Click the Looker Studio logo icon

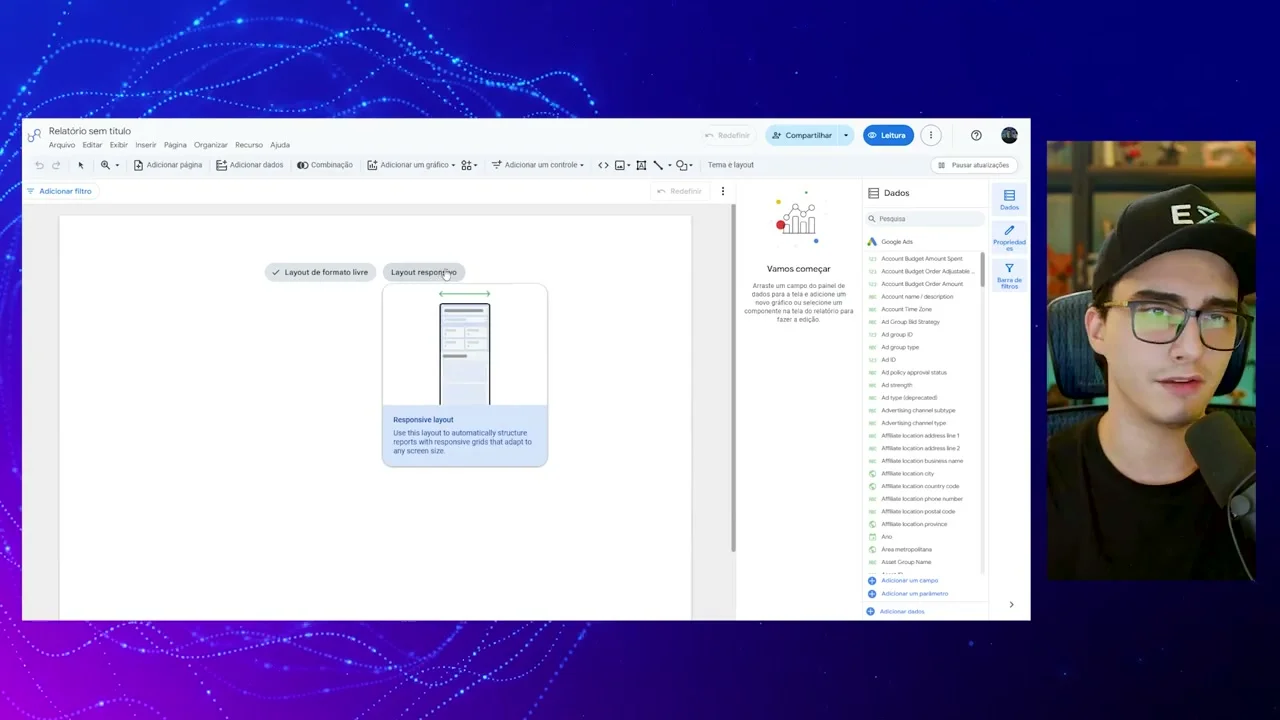34,135
